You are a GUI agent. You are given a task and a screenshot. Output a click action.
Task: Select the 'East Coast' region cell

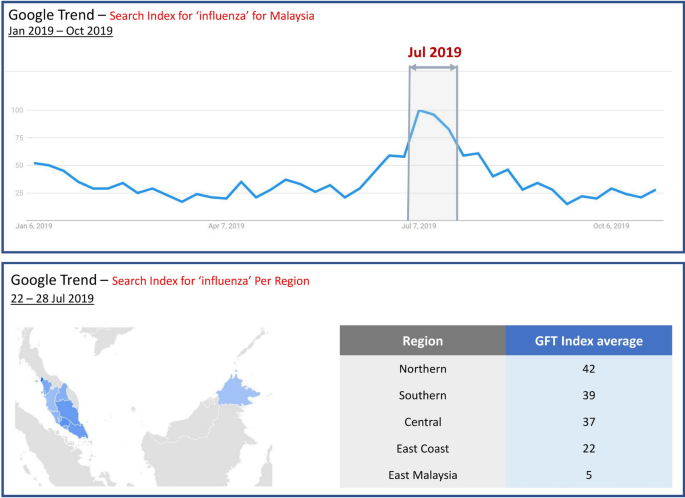[x=422, y=449]
